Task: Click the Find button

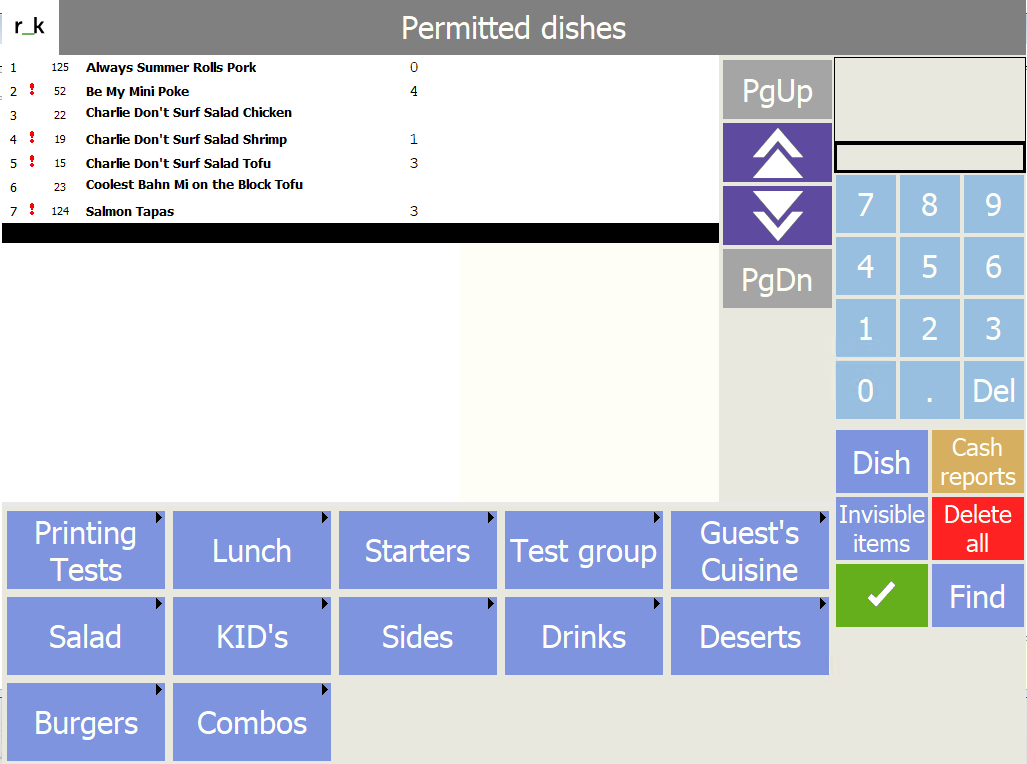Action: coord(977,597)
